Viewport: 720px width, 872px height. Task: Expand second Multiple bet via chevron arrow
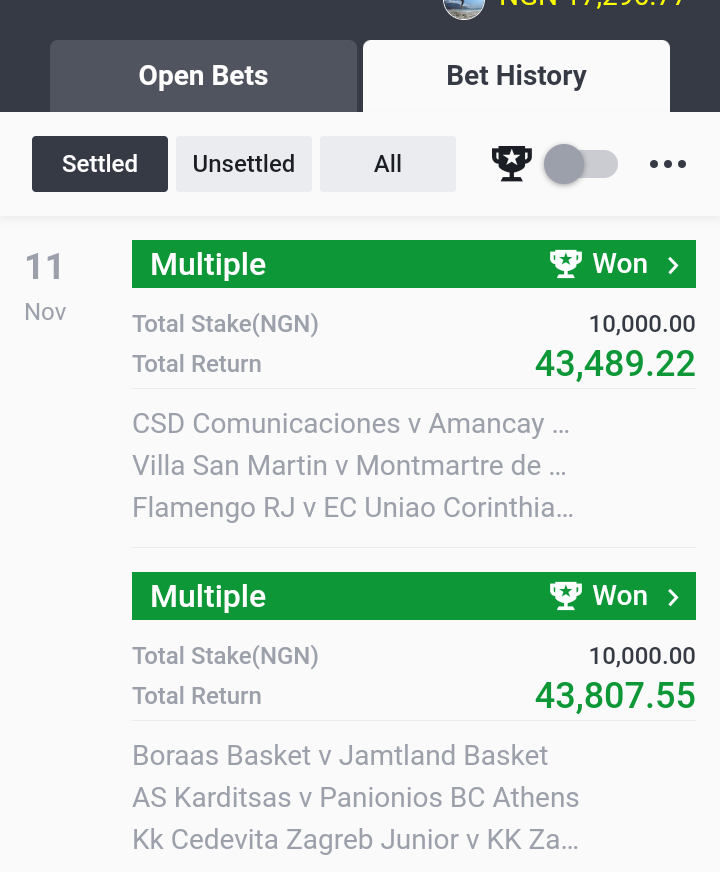pyautogui.click(x=673, y=597)
